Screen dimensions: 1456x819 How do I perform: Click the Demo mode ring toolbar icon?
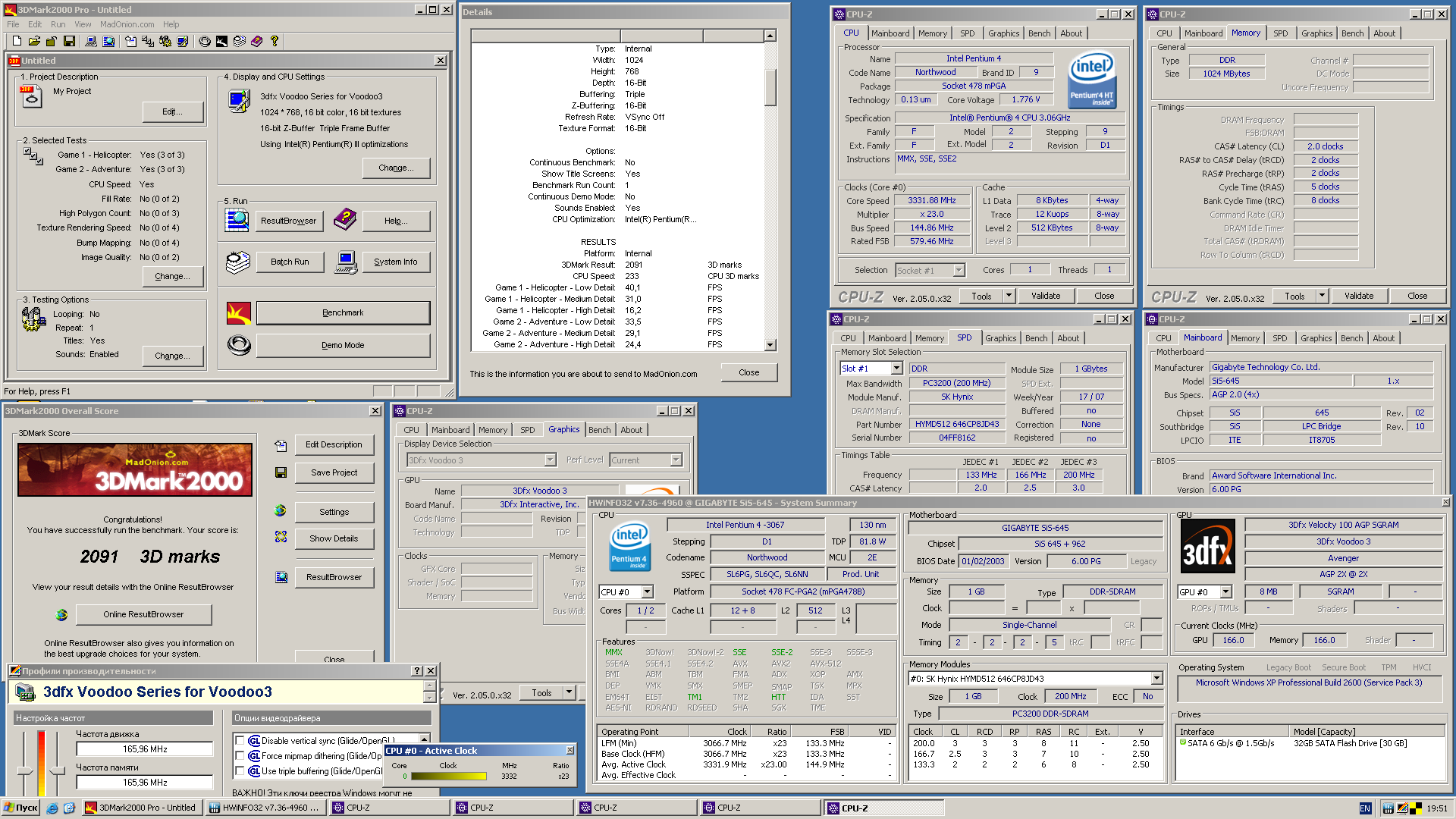[x=204, y=41]
